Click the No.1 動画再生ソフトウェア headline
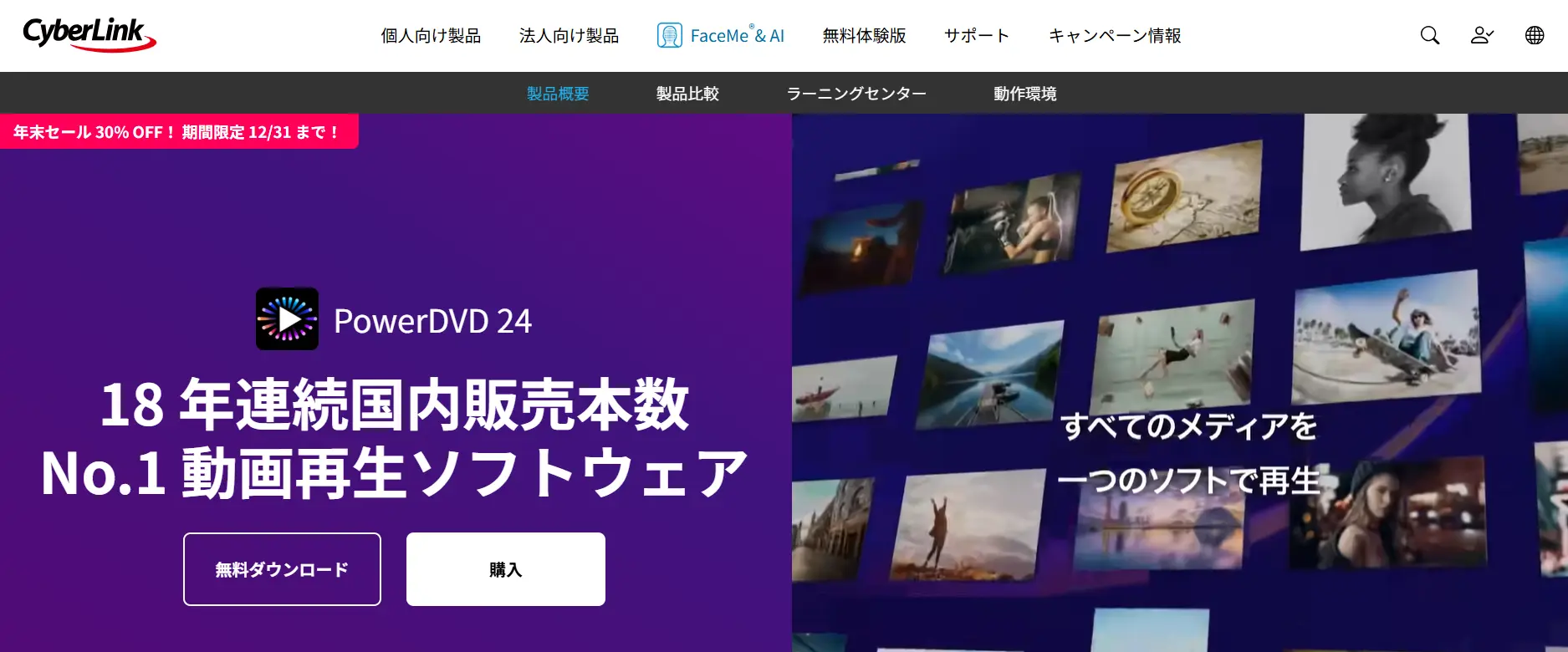The image size is (1568, 652). coord(394,473)
